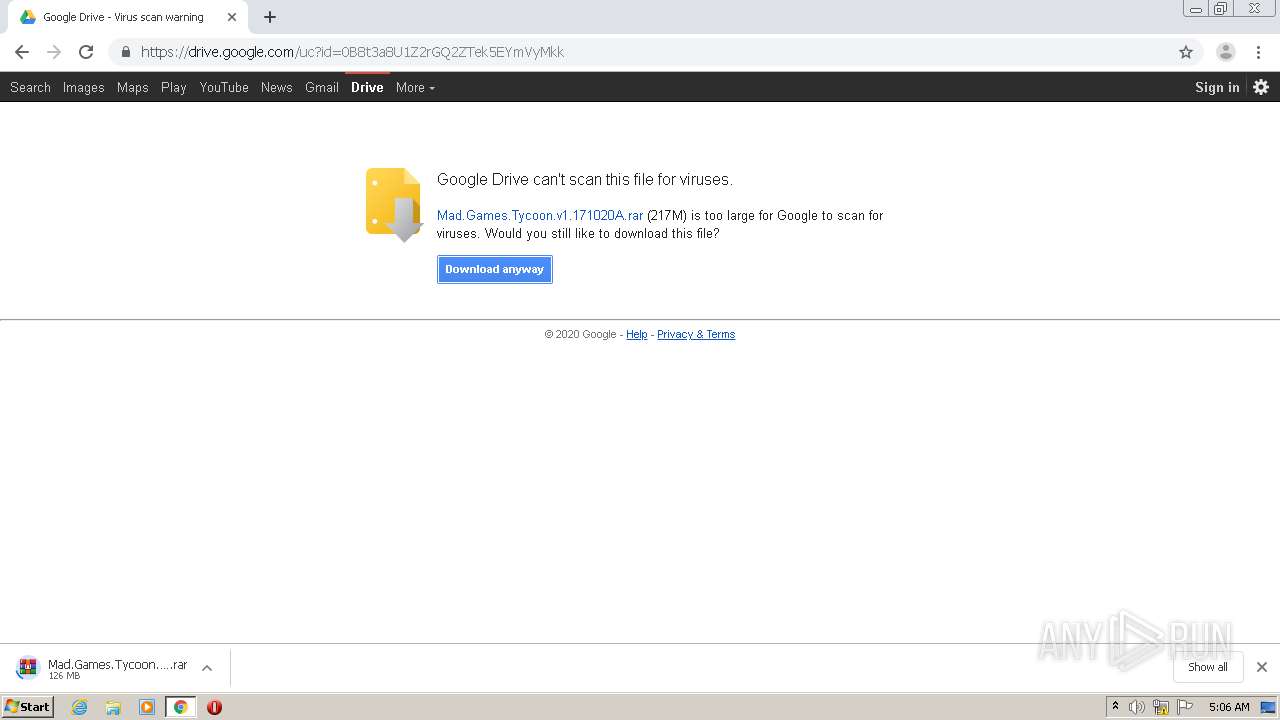Open News in Google bar

(x=276, y=87)
